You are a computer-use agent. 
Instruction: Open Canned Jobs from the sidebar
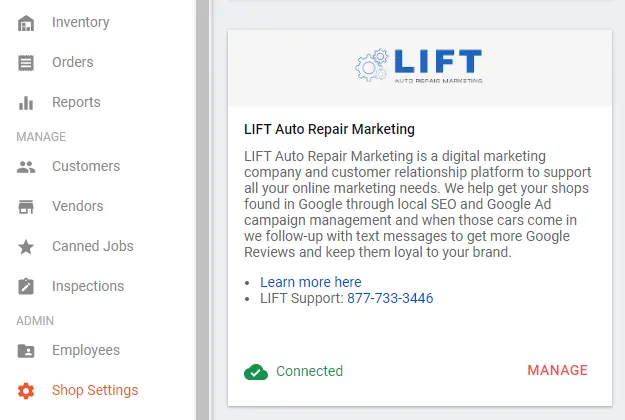click(92, 246)
